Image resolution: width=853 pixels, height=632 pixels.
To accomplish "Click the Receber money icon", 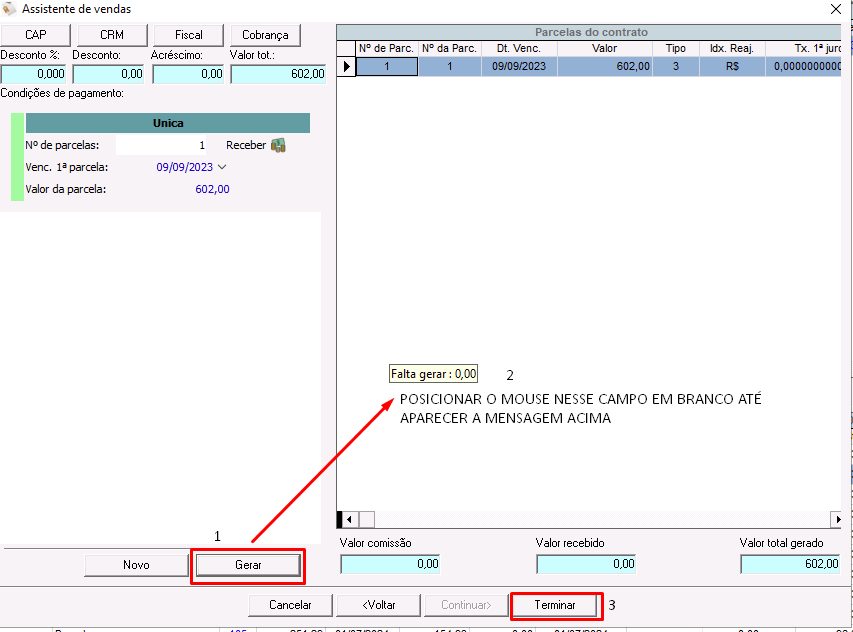I will coord(278,145).
